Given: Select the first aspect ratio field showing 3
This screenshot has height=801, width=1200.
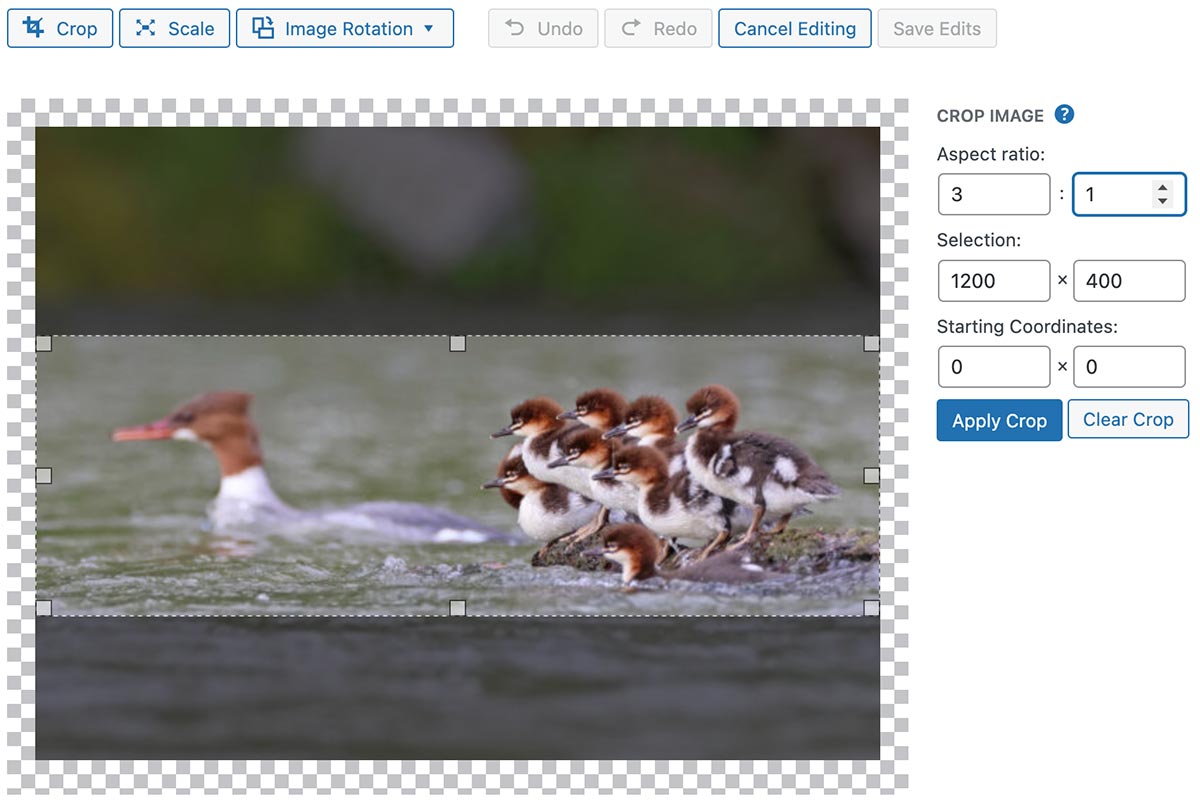Looking at the screenshot, I should tap(993, 194).
